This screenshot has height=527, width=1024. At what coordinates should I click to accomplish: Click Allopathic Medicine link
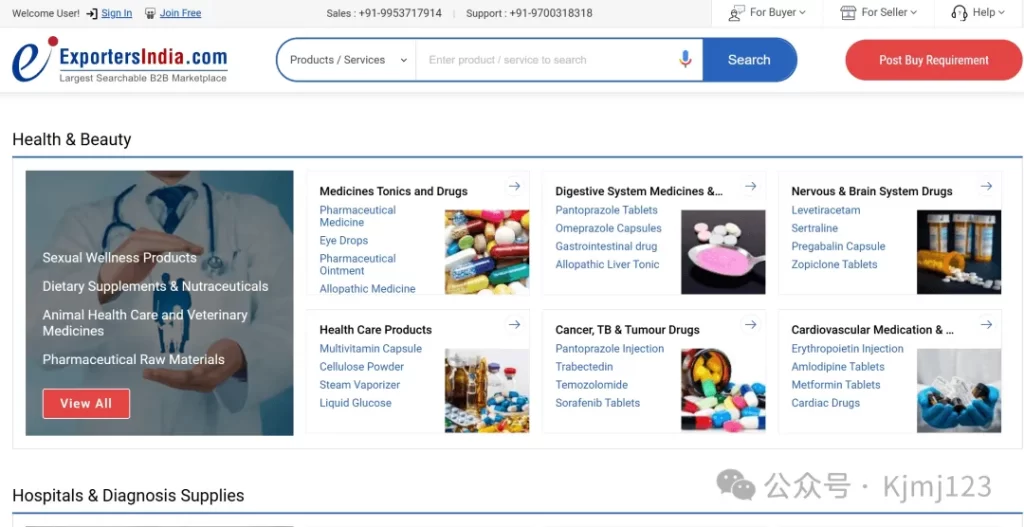367,289
